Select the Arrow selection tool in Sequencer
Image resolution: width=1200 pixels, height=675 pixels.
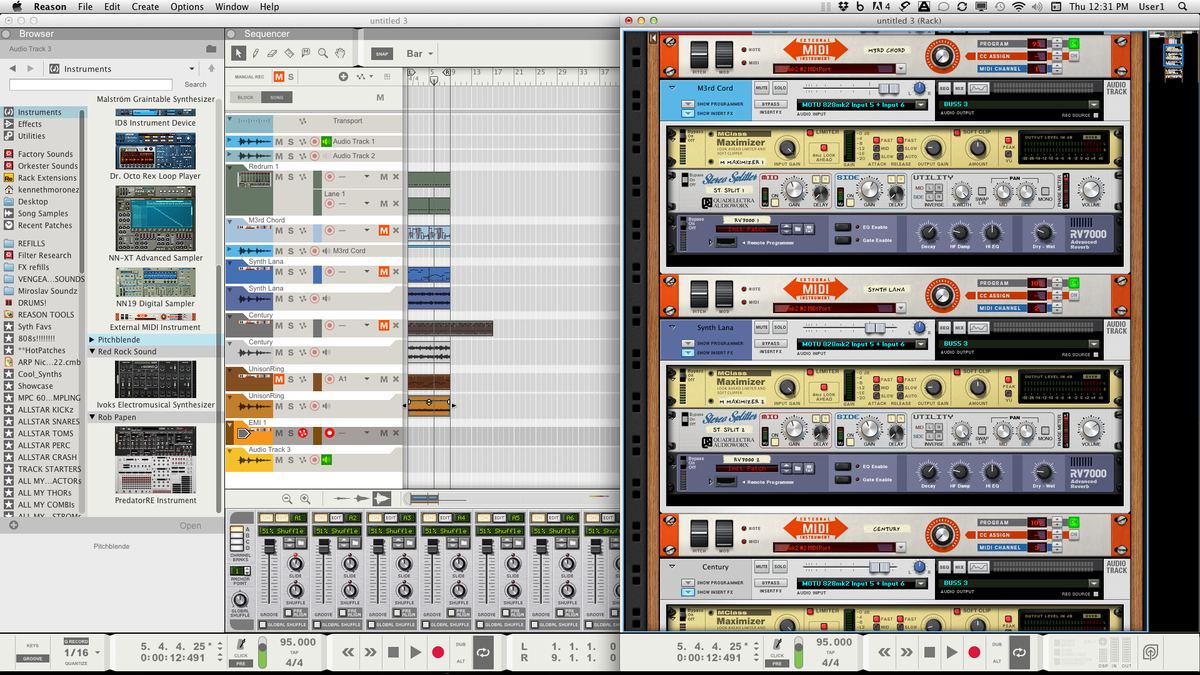point(238,53)
